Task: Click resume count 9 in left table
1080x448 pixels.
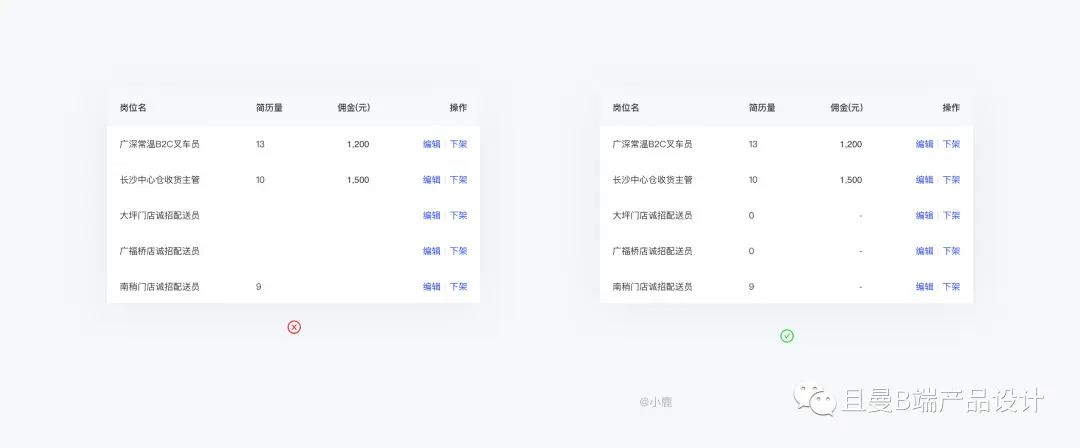Action: pos(258,287)
